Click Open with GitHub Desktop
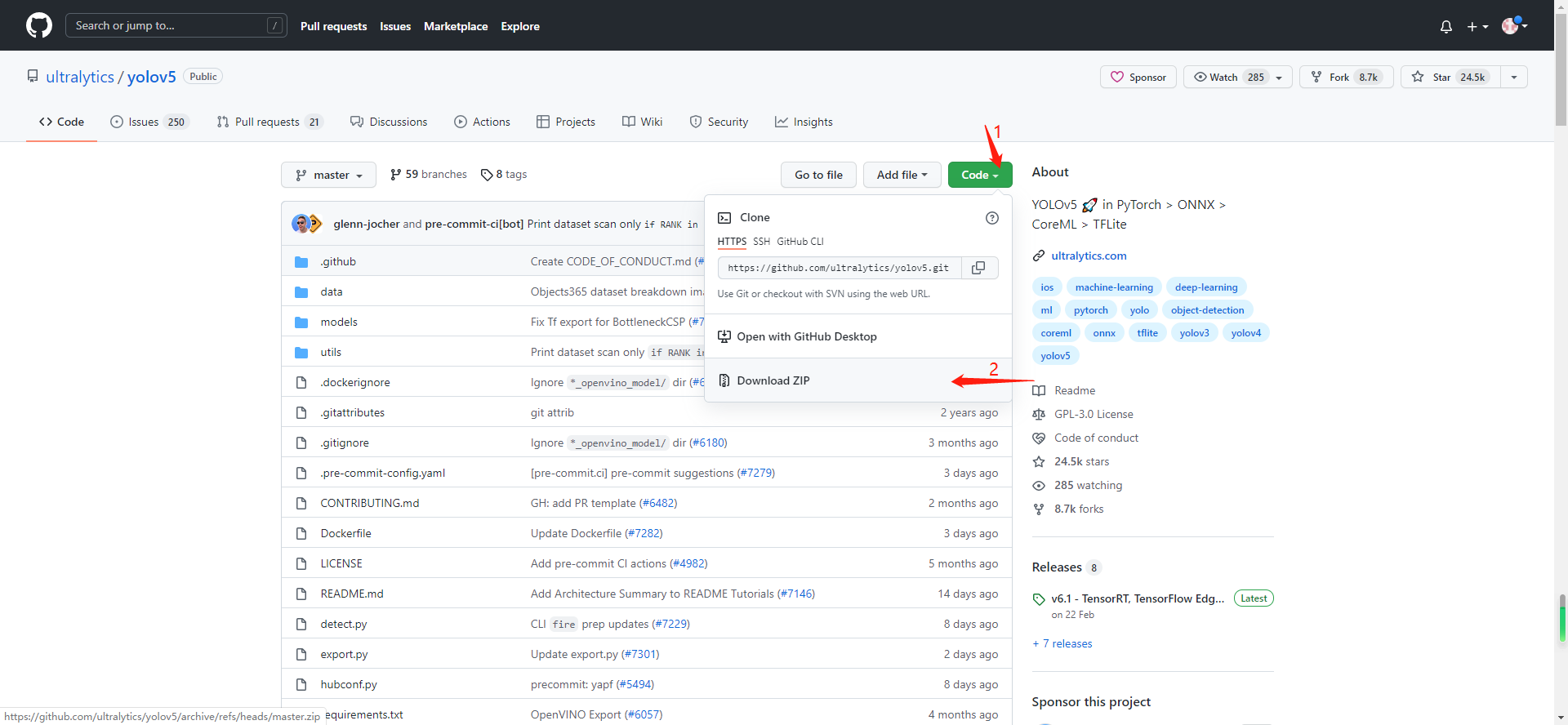1568x725 pixels. pos(857,336)
